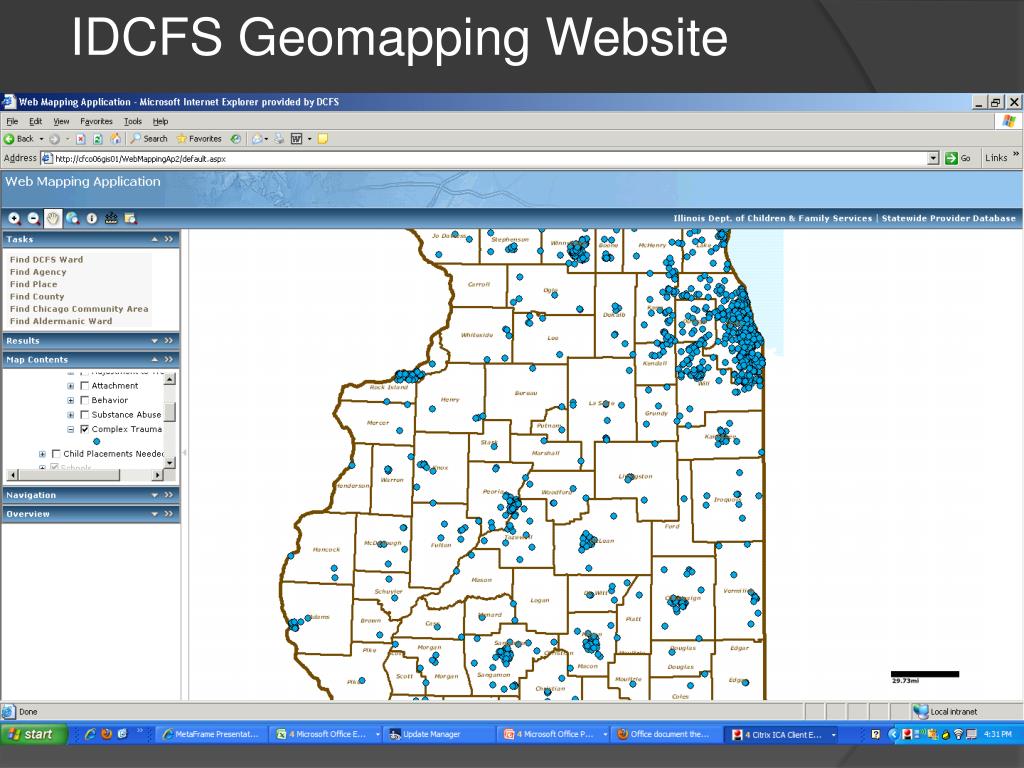Disable the Complex Trauma layer
Image resolution: width=1024 pixels, height=768 pixels.
(x=85, y=429)
